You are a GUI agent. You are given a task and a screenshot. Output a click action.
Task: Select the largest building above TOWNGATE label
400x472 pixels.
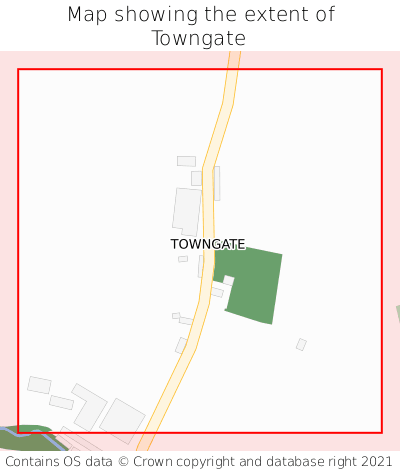(x=187, y=212)
